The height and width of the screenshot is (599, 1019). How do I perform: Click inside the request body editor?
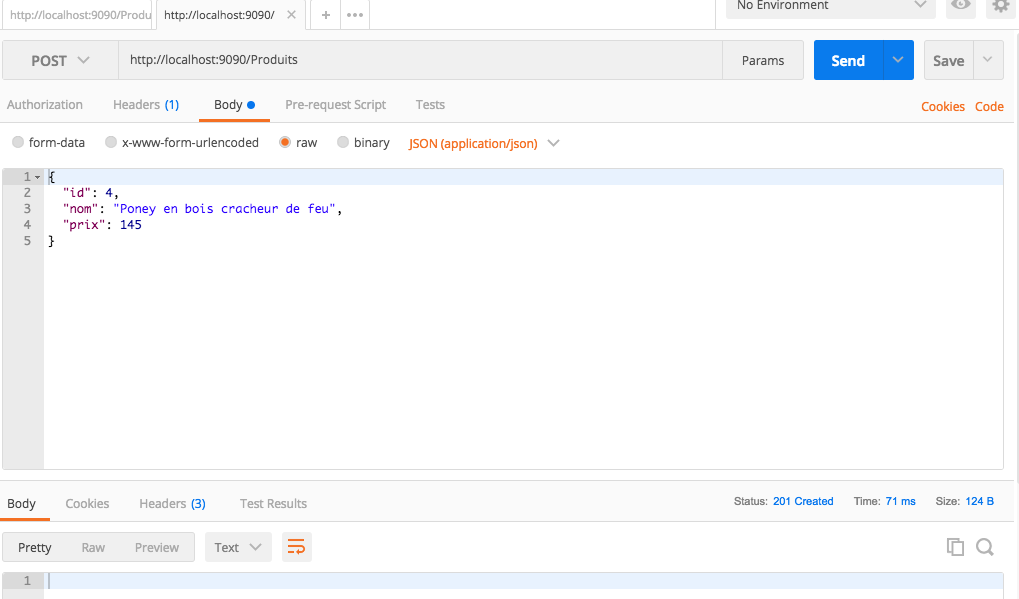tap(523, 318)
